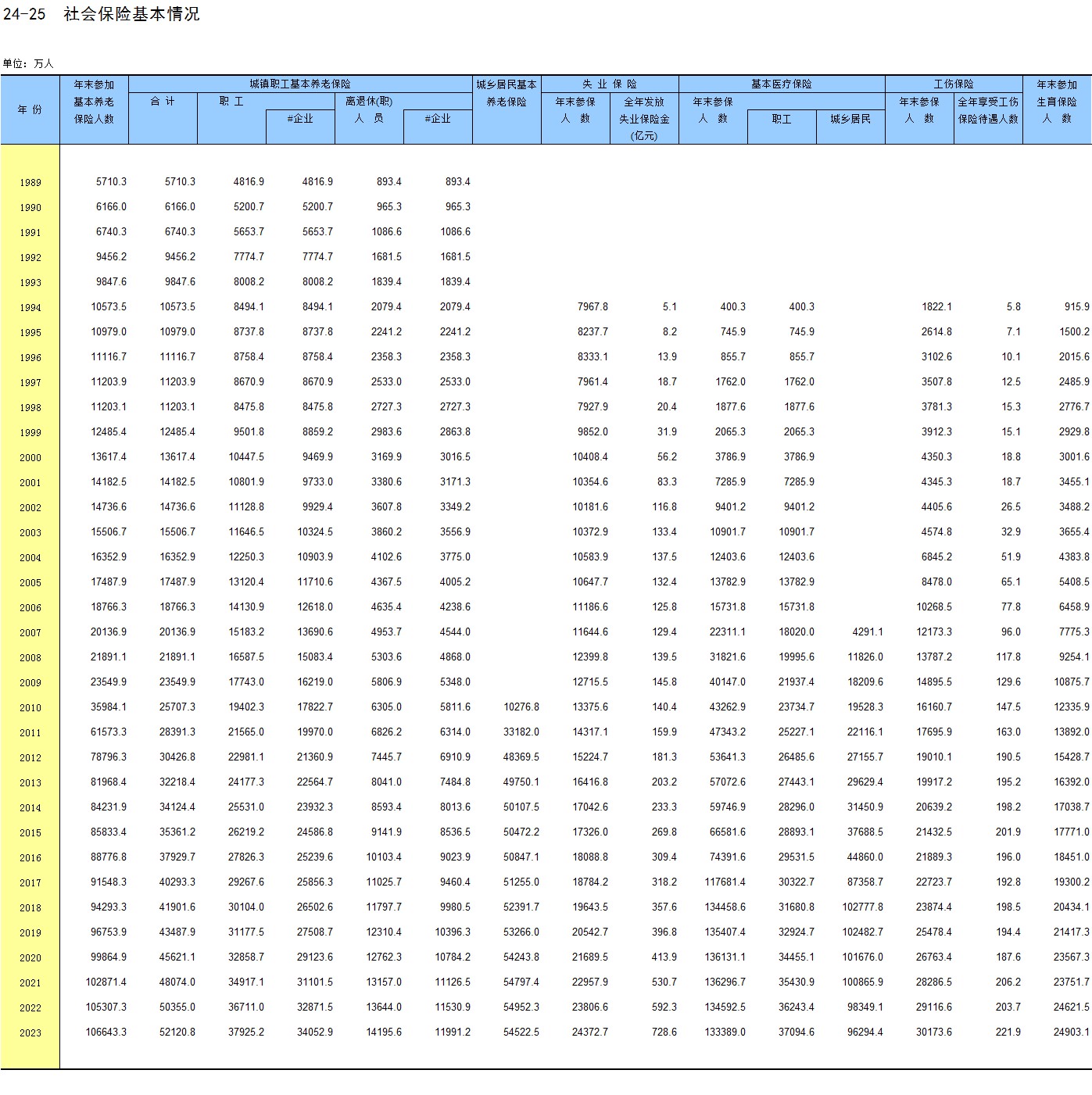Viewport: 1092px width, 1095px height.
Task: Click the 单位: 万人 unit label
Action: 28,63
